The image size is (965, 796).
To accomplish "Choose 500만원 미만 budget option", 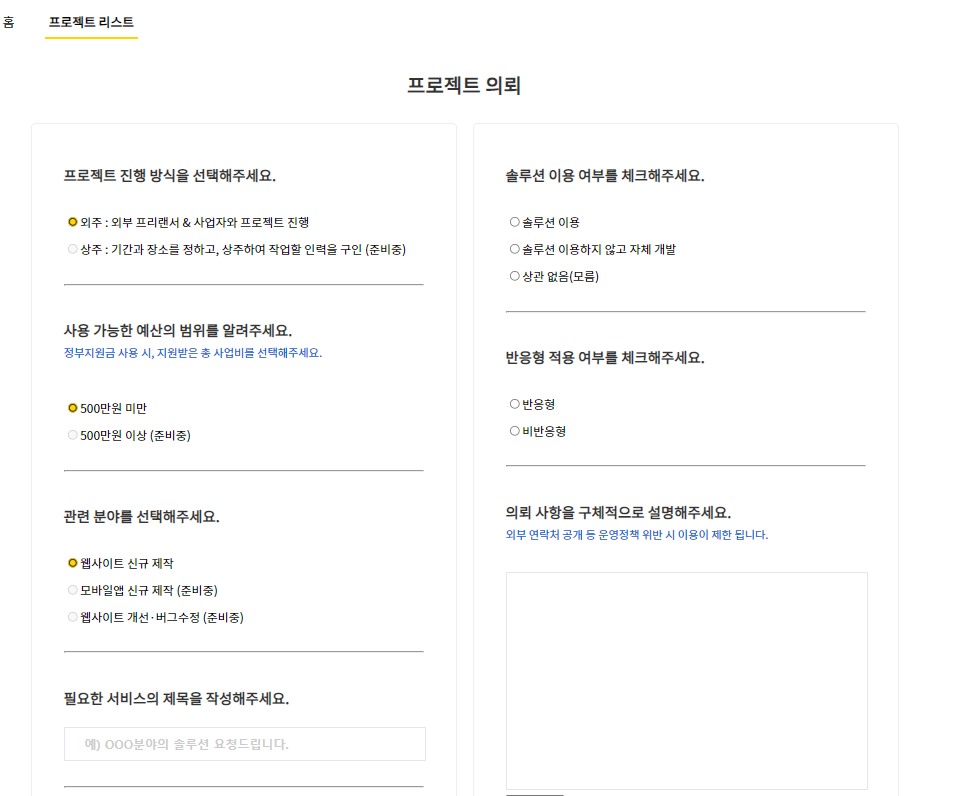I will click(73, 408).
